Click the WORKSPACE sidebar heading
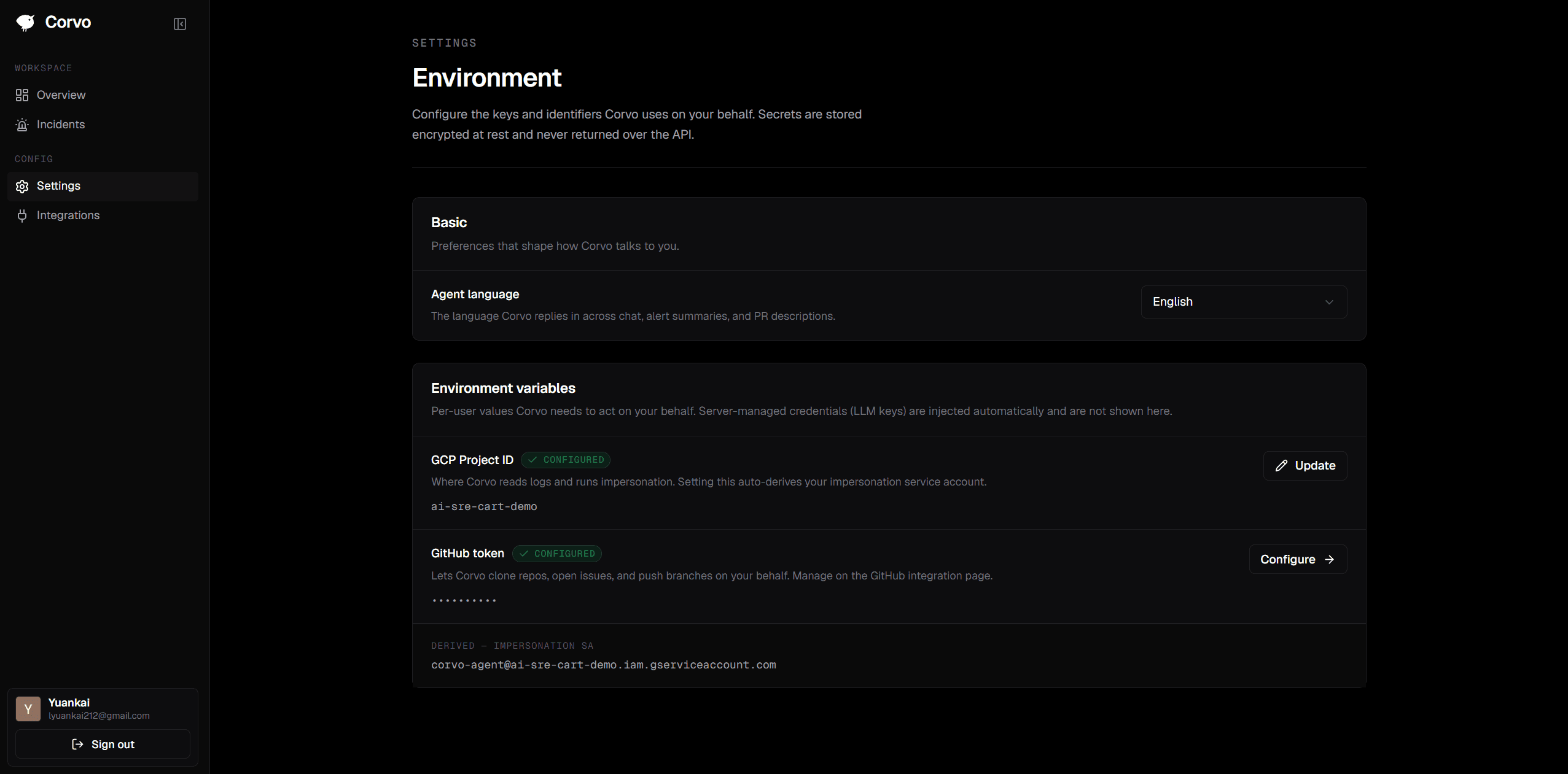Image resolution: width=1568 pixels, height=774 pixels. [43, 68]
